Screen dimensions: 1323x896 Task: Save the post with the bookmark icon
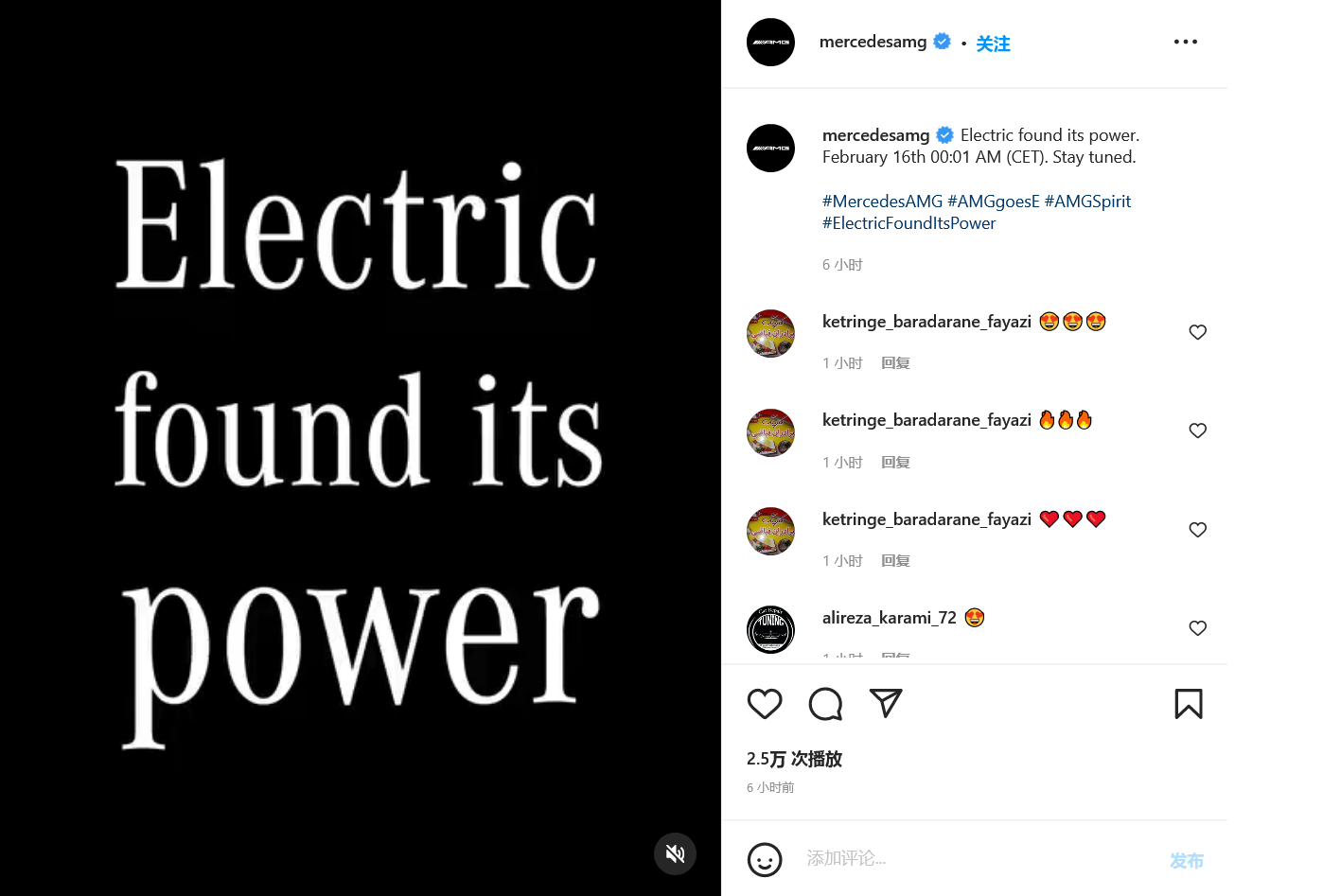(1189, 704)
